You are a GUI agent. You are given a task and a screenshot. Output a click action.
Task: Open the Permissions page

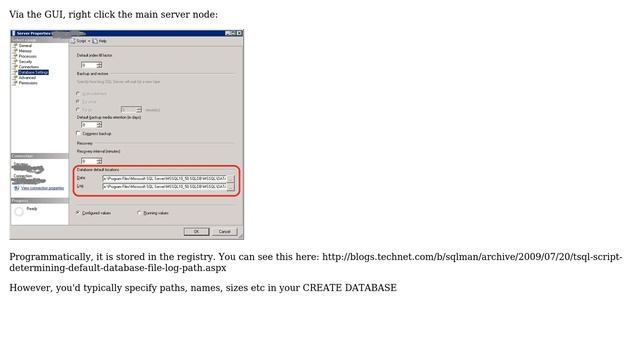click(28, 83)
